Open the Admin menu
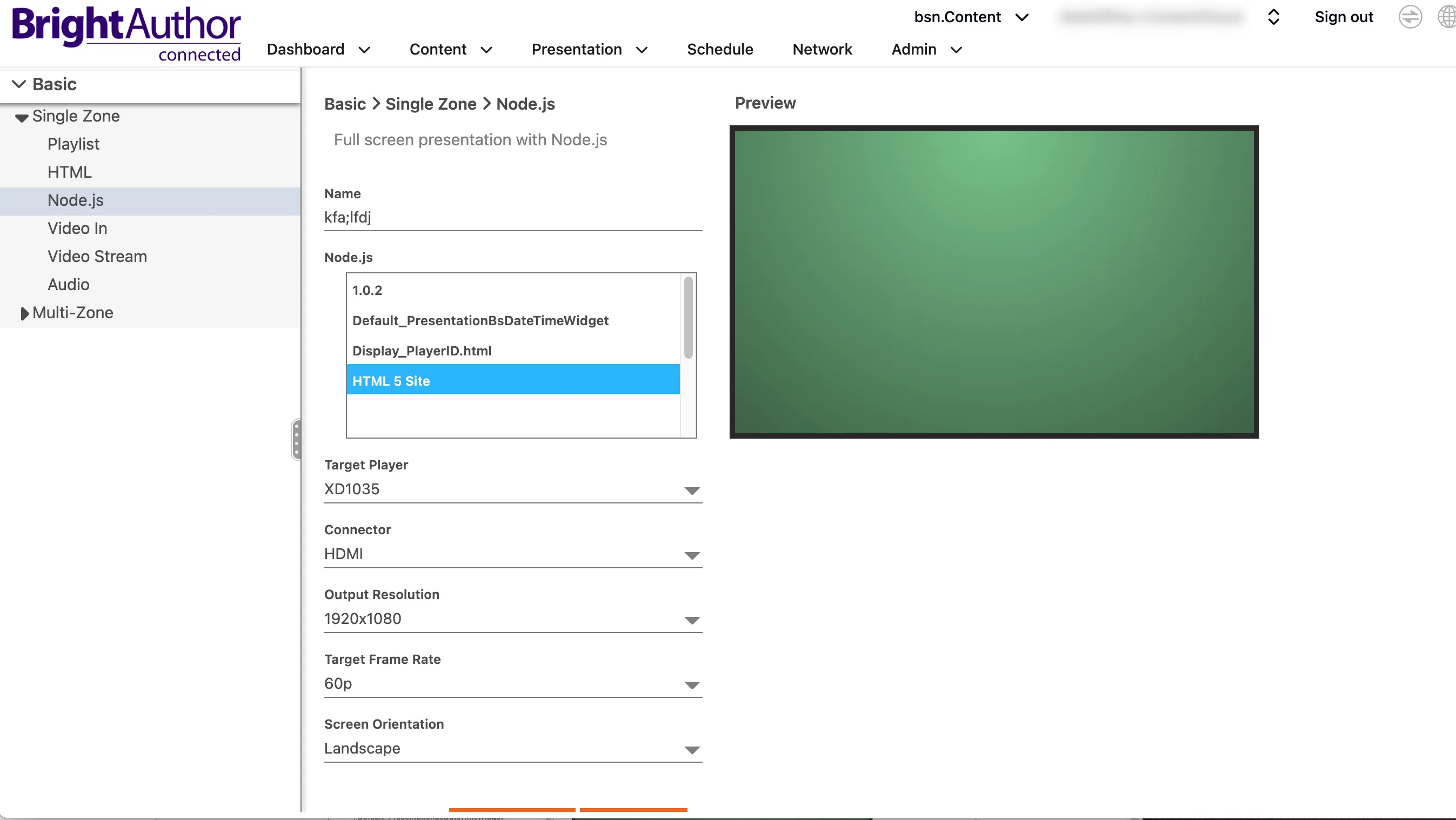Viewport: 1456px width, 820px height. point(926,50)
